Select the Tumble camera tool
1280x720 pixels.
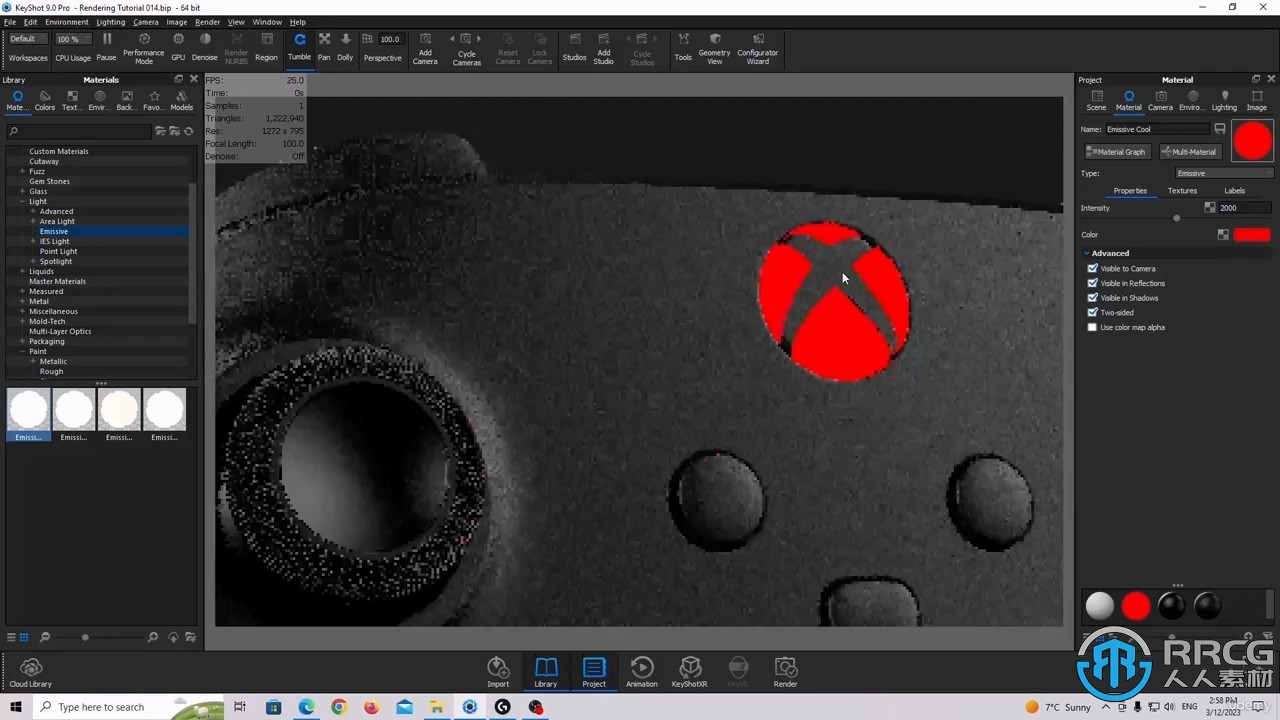299,47
